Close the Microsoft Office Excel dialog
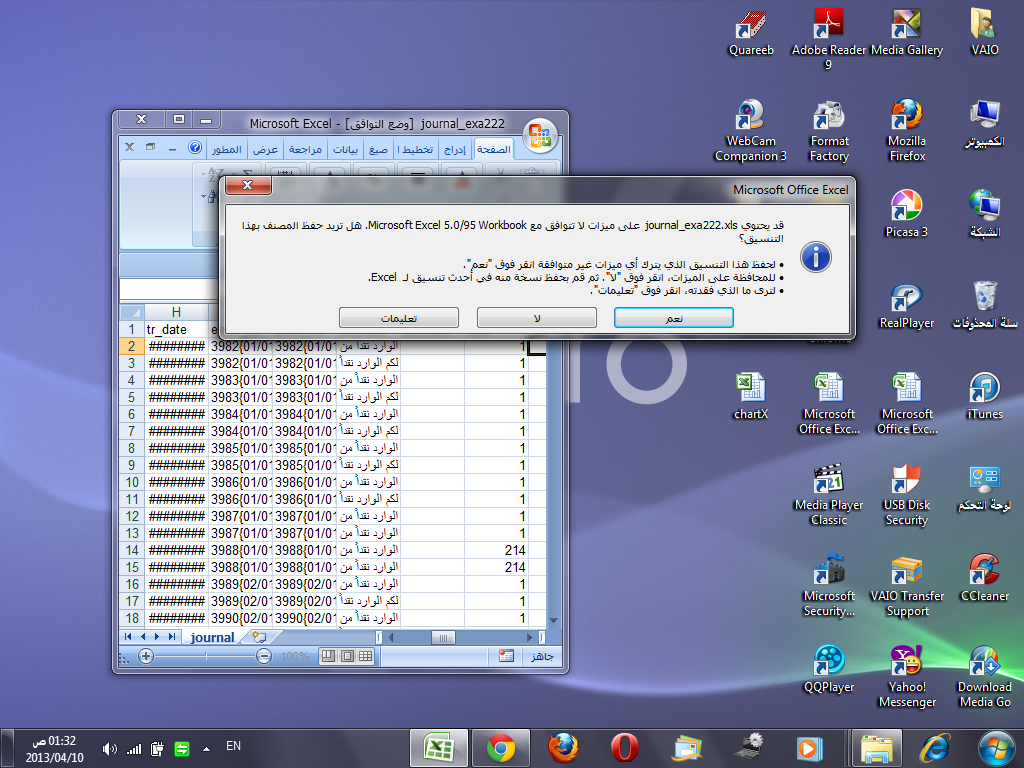 248,185
